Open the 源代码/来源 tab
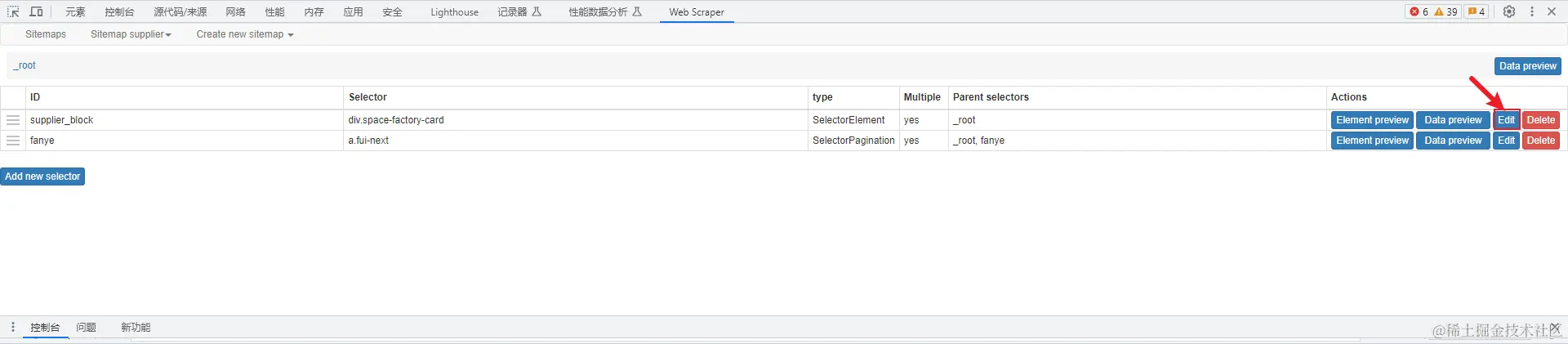This screenshot has height=344, width=1568. tap(180, 12)
